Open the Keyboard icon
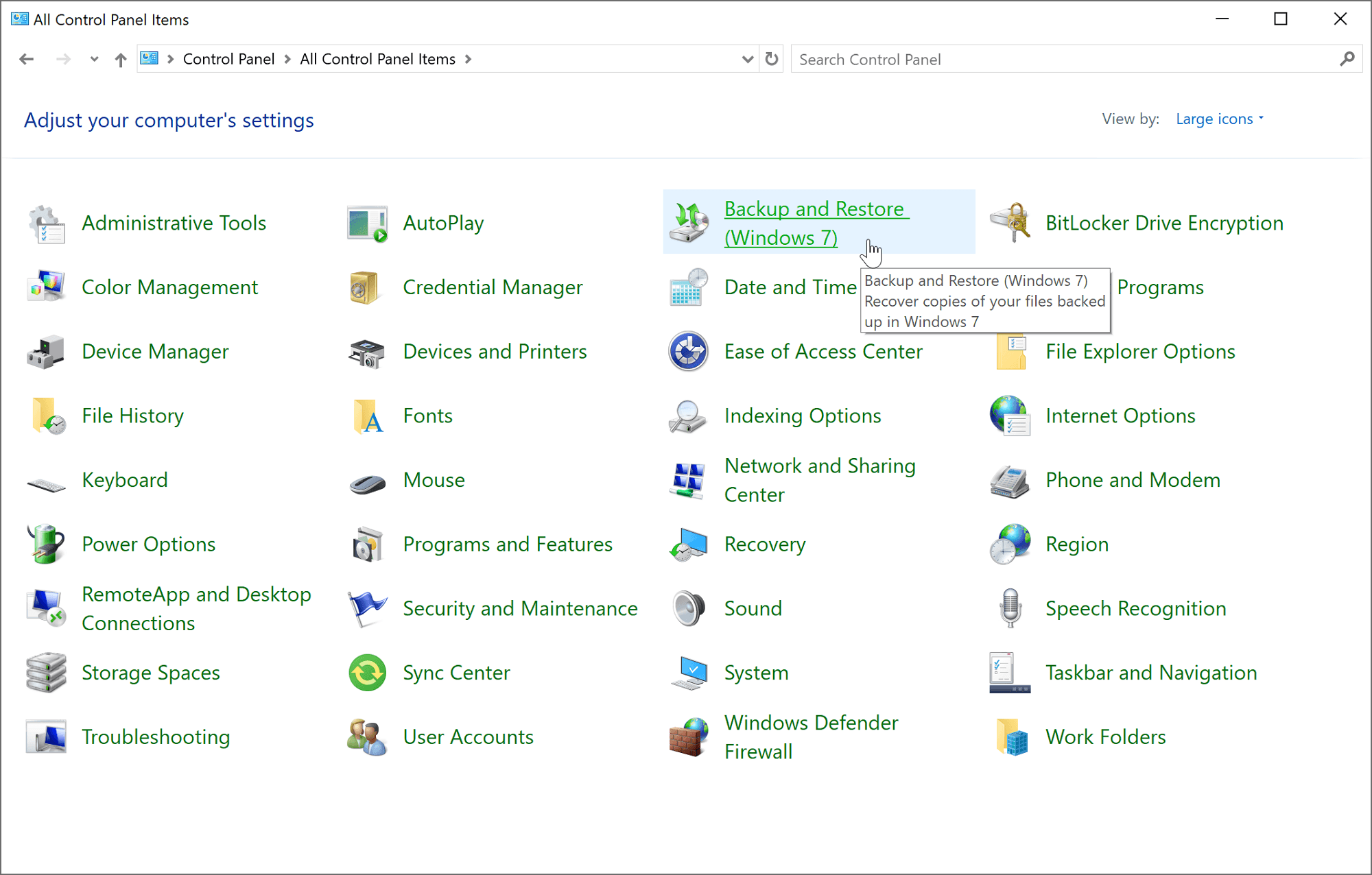Screen dimensions: 1372x875 [46, 484]
